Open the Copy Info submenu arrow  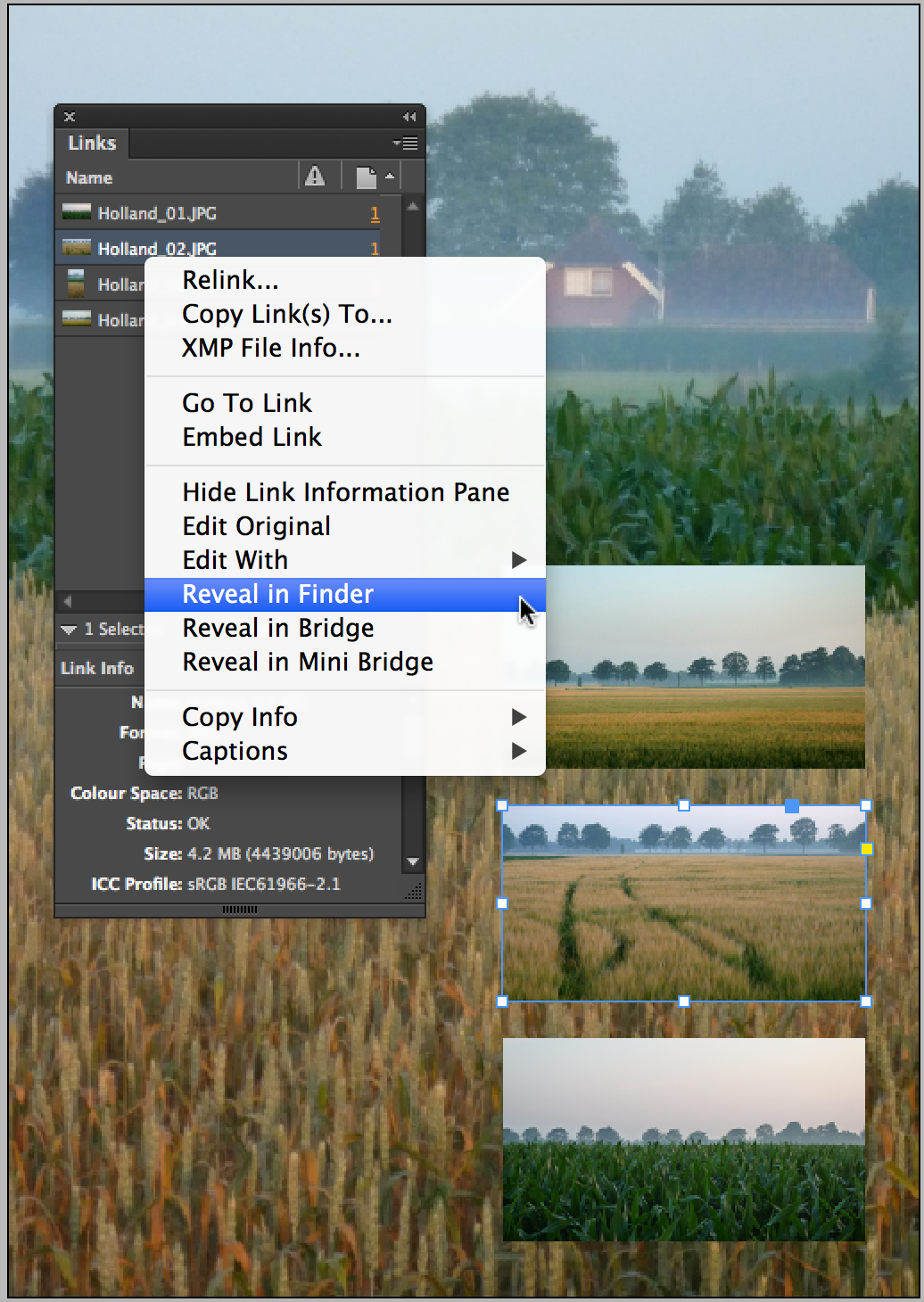(x=518, y=717)
